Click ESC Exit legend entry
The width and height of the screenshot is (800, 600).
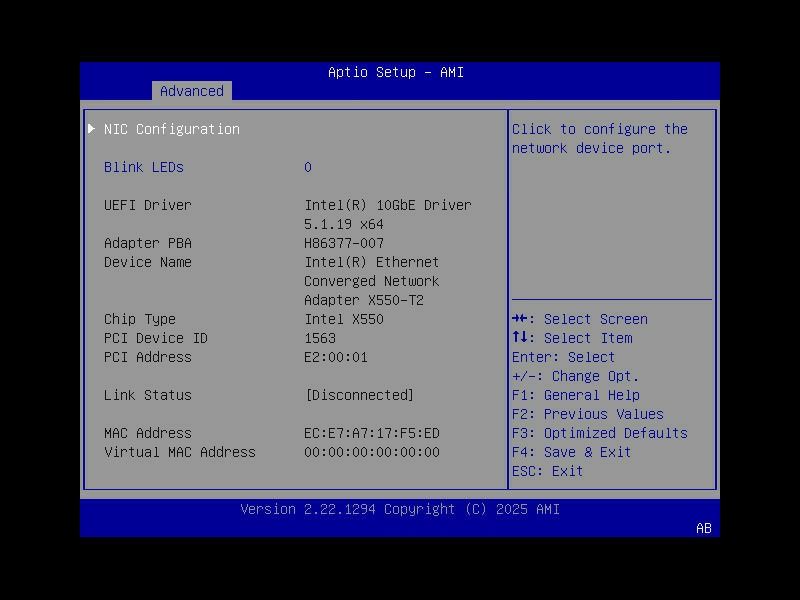[x=552, y=471]
